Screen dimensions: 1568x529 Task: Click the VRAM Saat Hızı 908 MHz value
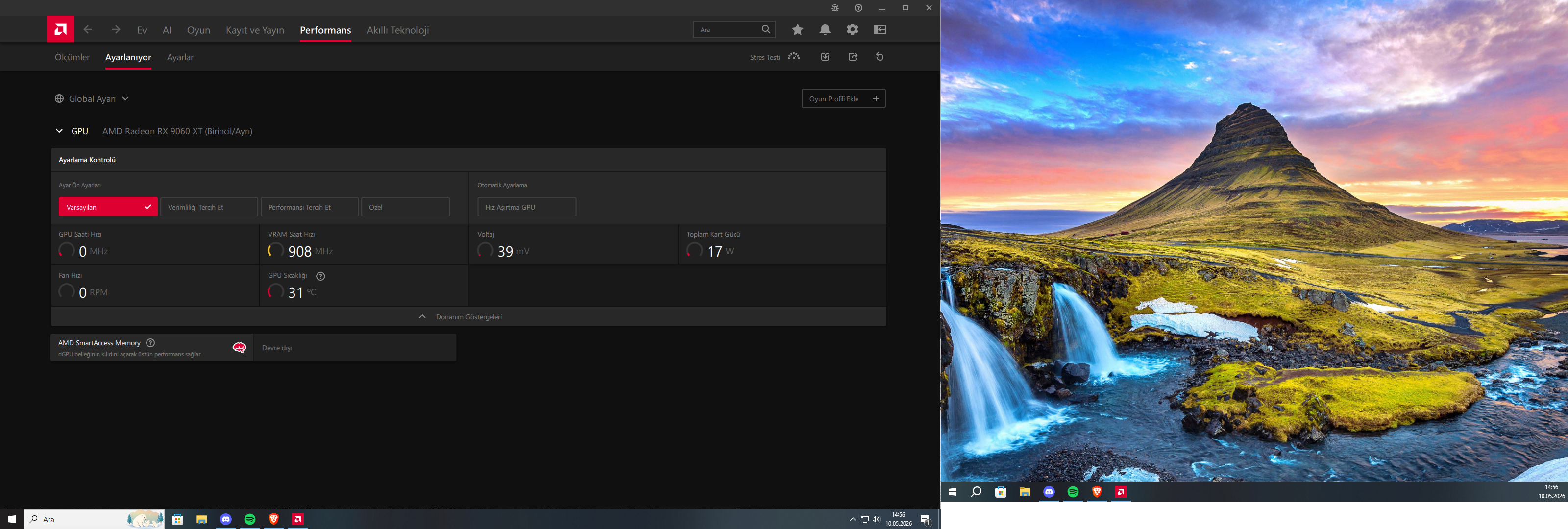pos(311,251)
